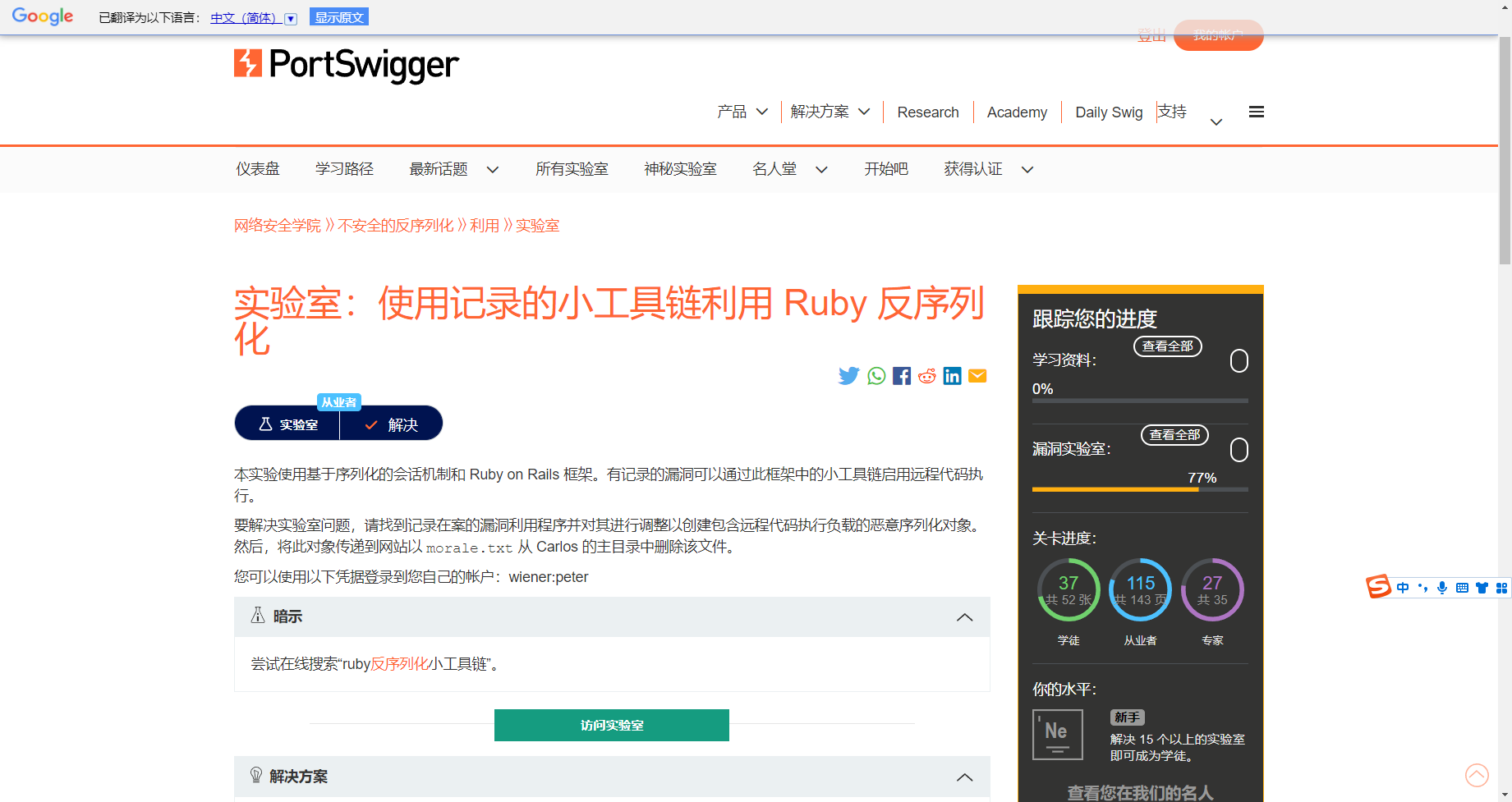
Task: Go to 所有实验室 all labs tab
Action: click(x=572, y=169)
